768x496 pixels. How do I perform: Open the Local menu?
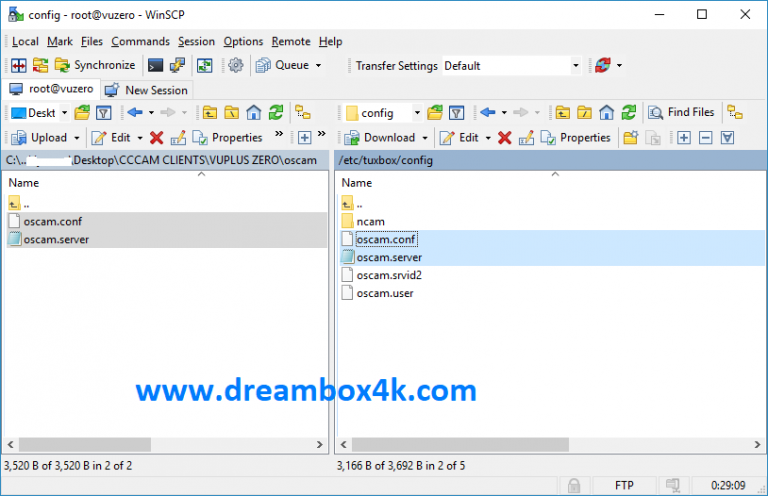(25, 42)
